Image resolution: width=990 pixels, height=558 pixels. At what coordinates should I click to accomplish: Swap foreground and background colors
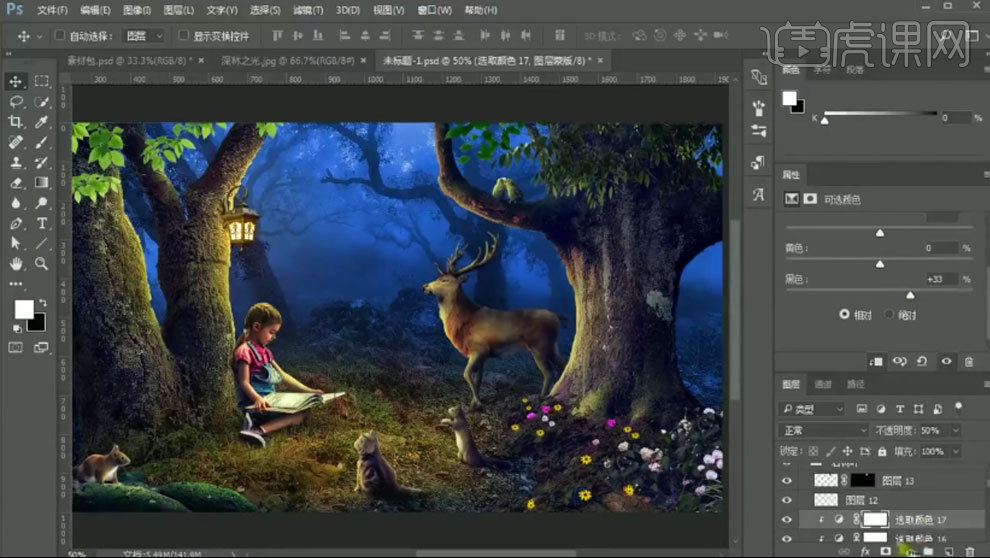coord(43,302)
